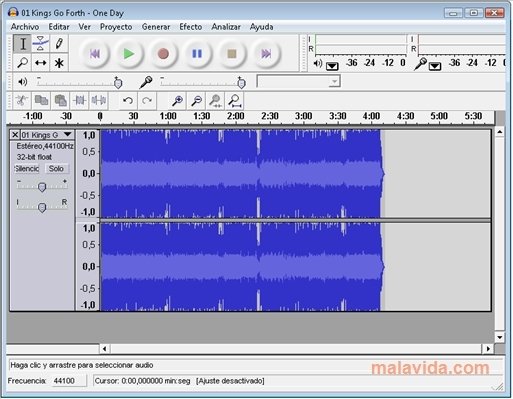Click the horizontal scrollbar right arrow
Screen dimensions: 513x399
488,349
